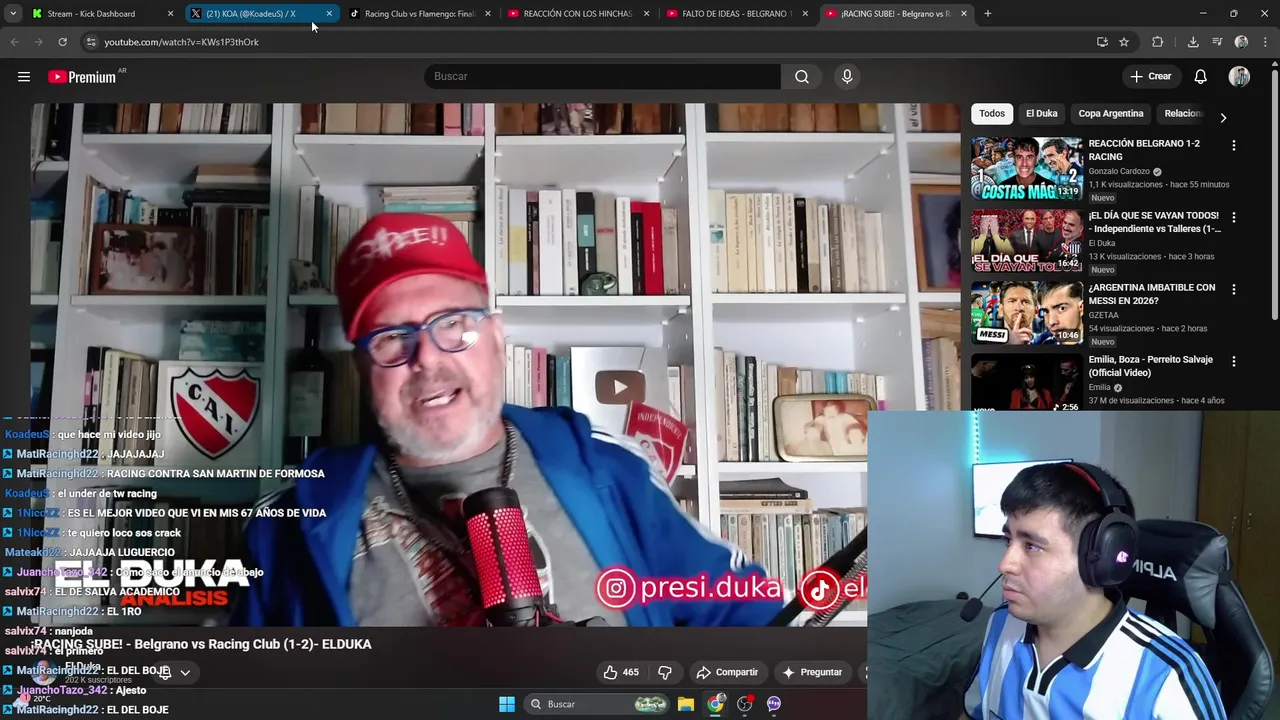The height and width of the screenshot is (720, 1280).
Task: Open Google Chrome taskbar icon
Action: coord(715,704)
